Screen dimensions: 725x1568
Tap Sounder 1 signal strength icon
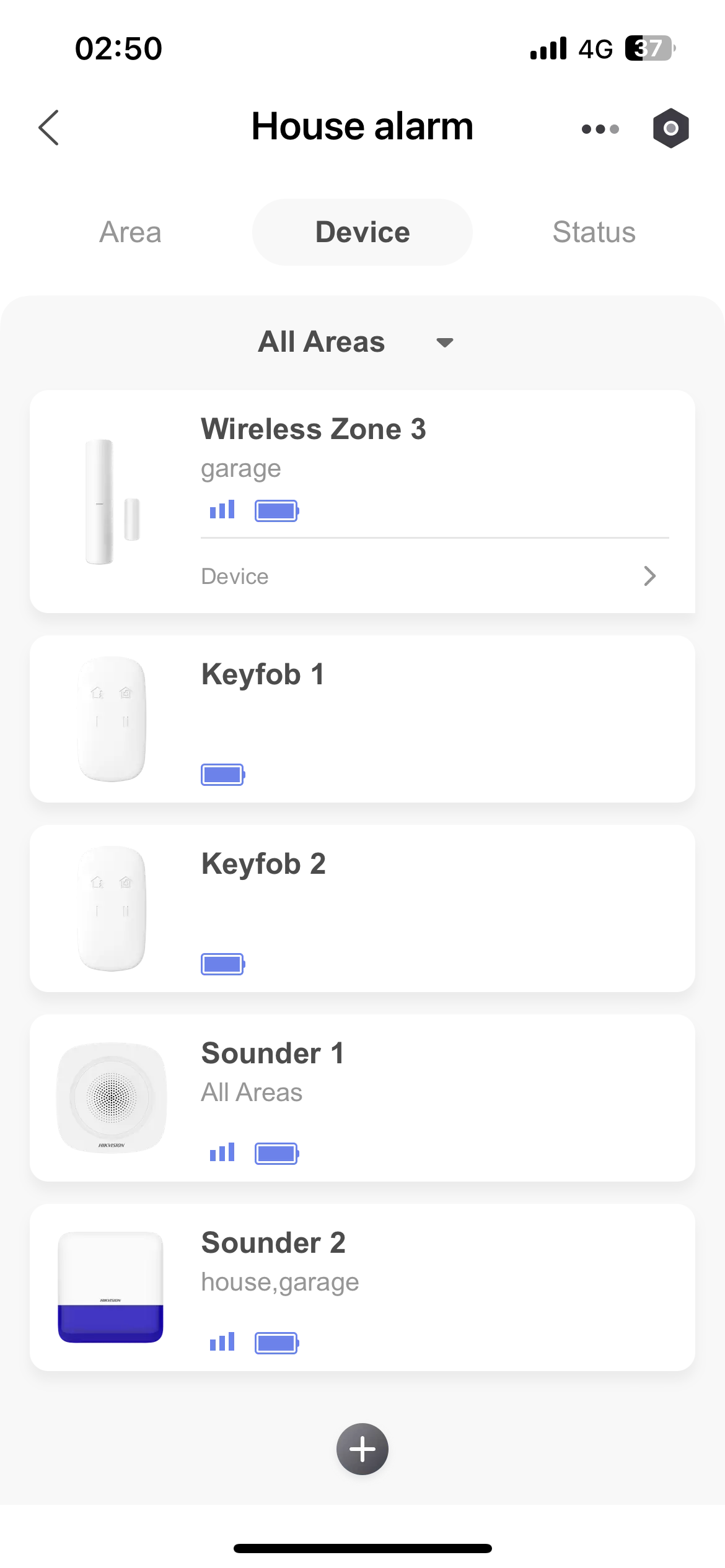[222, 1152]
